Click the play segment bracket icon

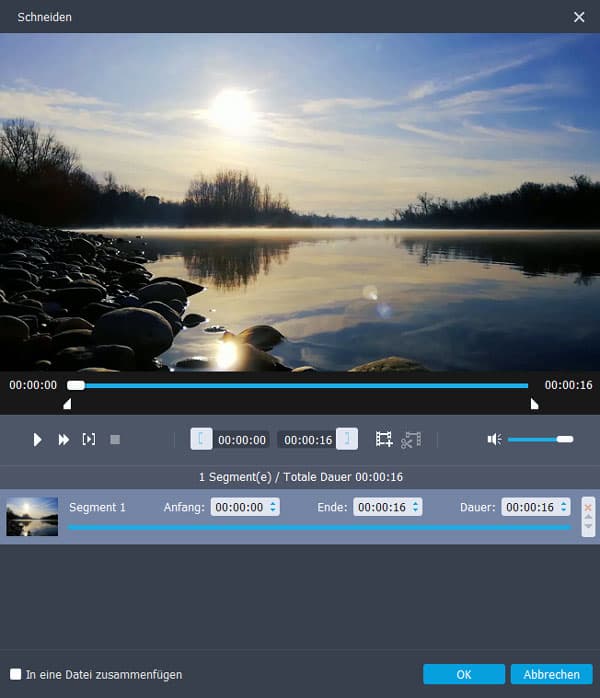[x=89, y=440]
